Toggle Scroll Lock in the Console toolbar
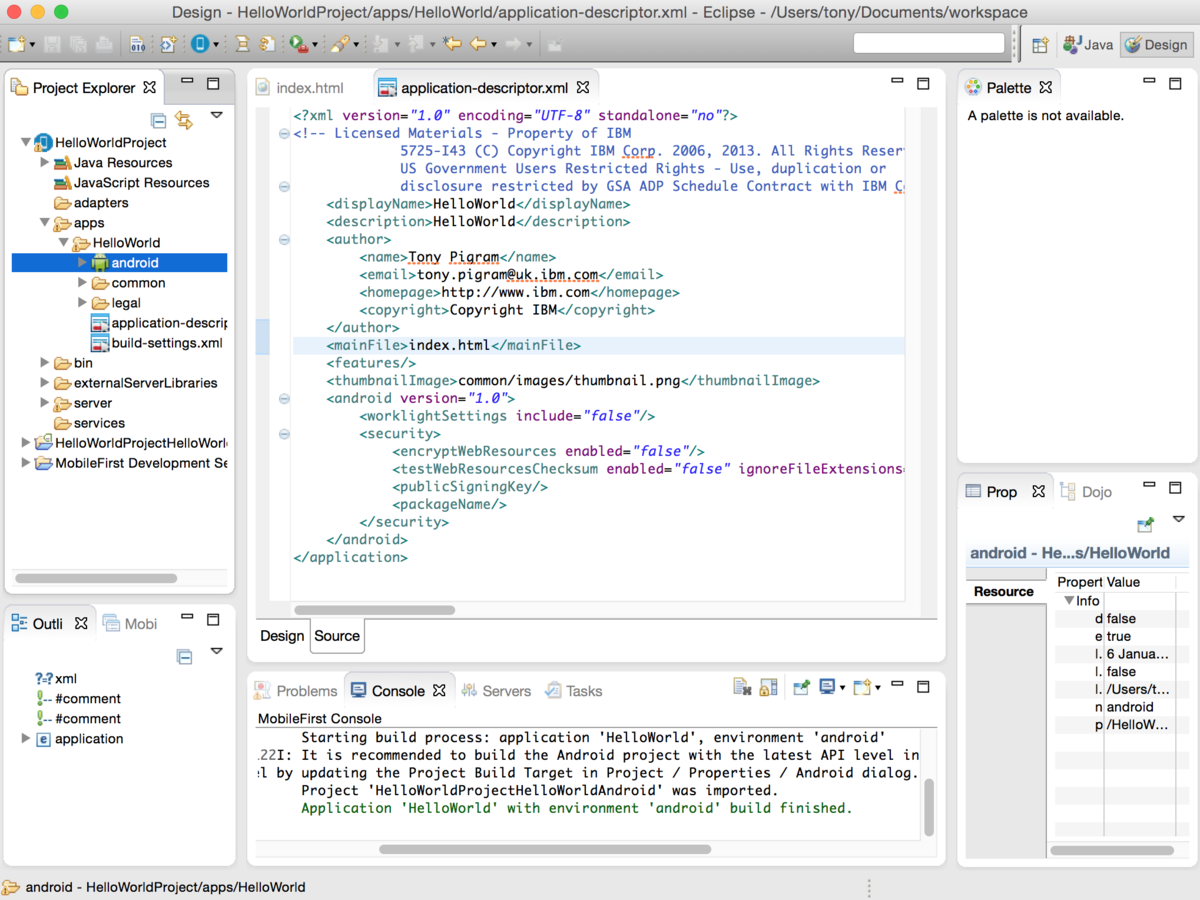The image size is (1200, 900). pos(768,688)
